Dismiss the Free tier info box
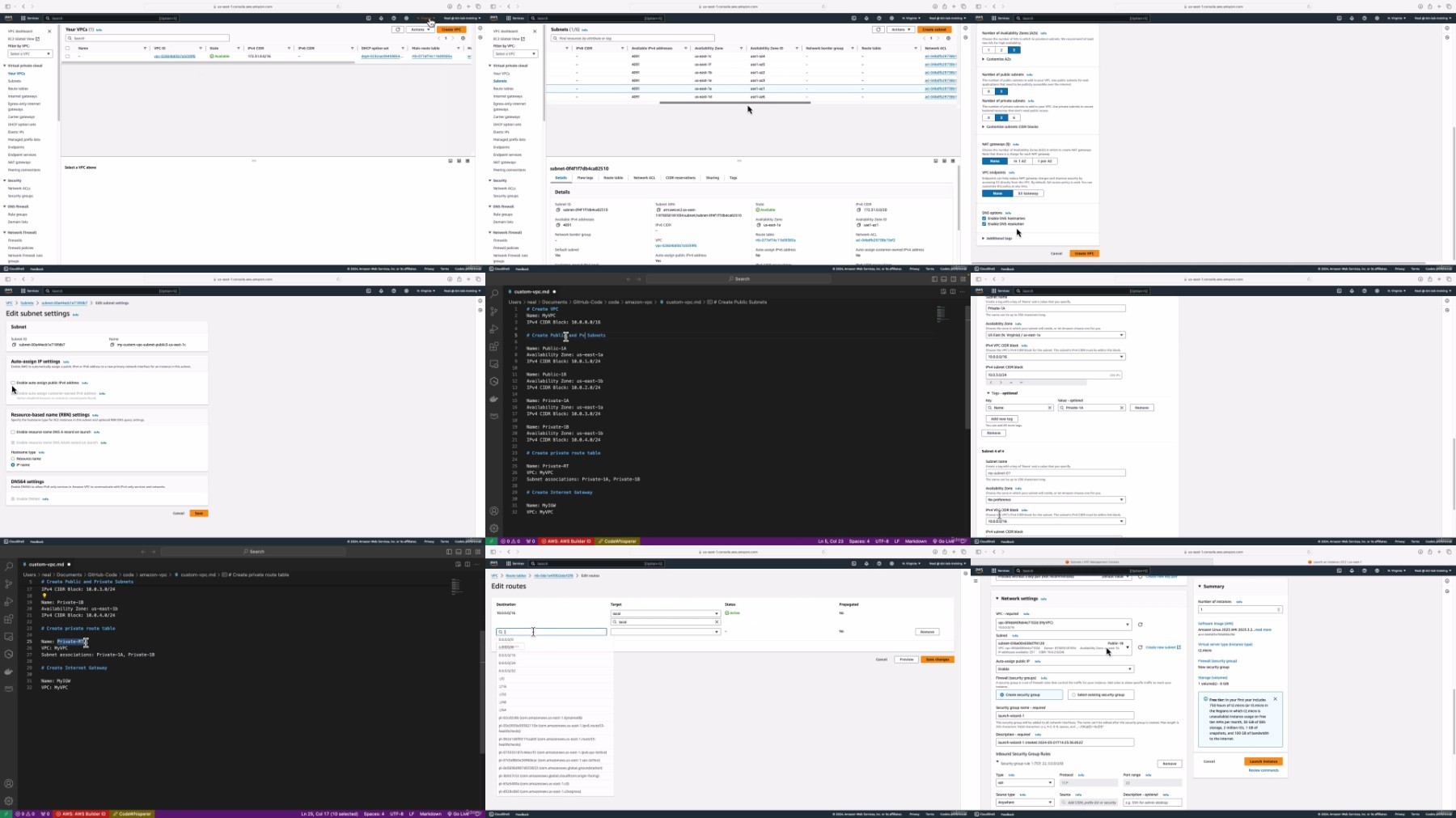Viewport: 1456px width, 818px height. [x=1275, y=699]
